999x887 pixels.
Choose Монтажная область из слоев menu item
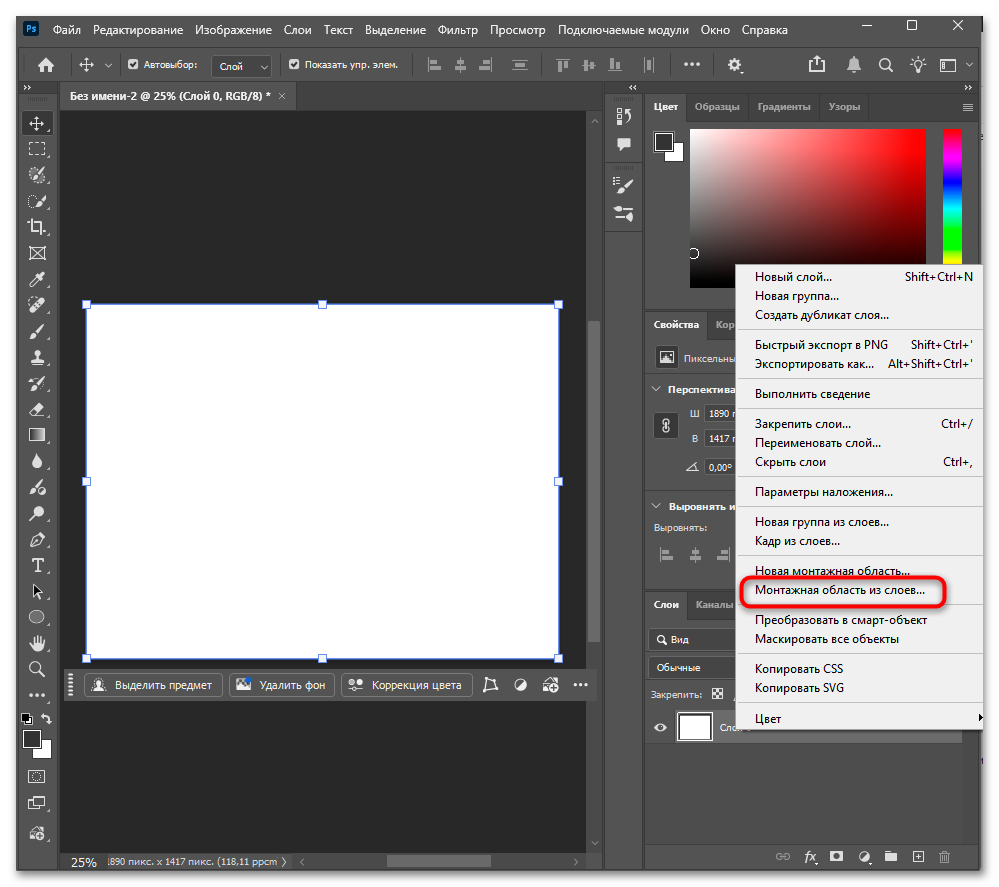(840, 591)
